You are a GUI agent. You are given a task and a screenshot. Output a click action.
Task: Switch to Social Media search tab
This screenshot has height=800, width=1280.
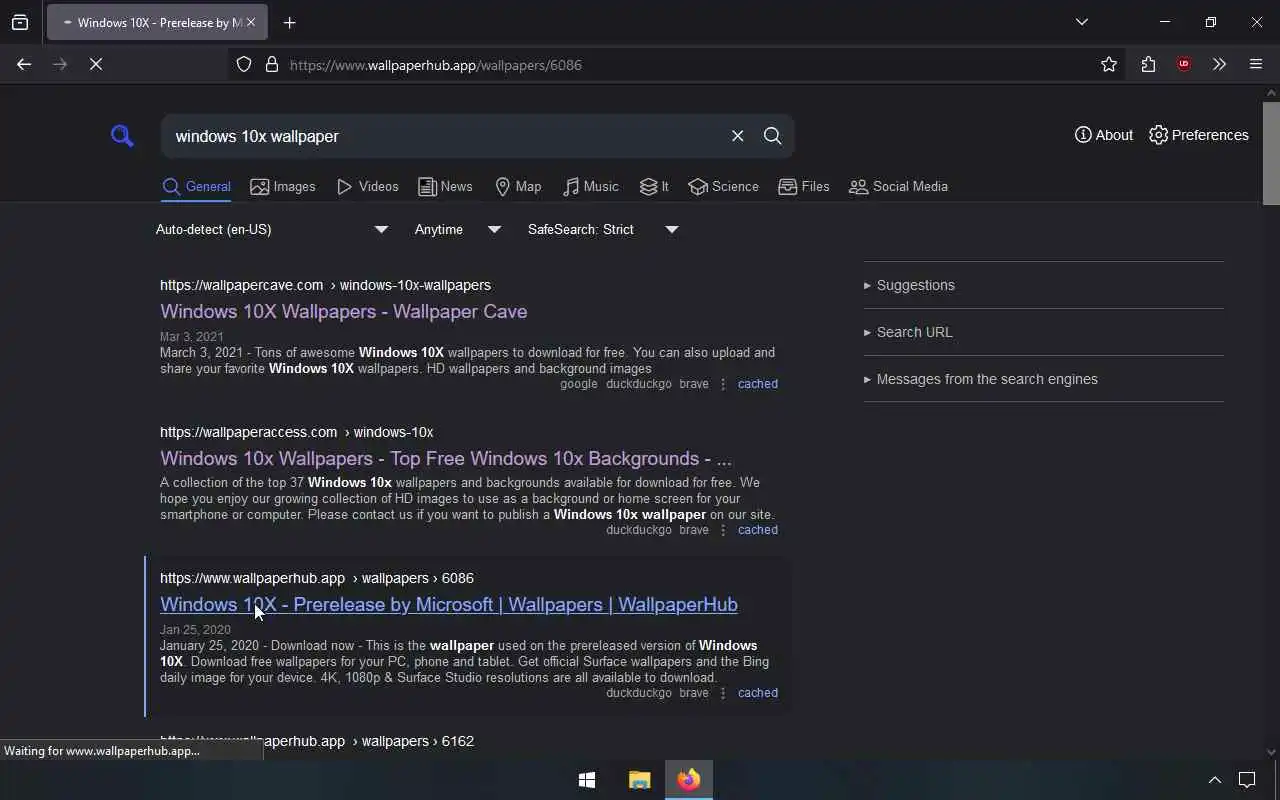click(898, 187)
